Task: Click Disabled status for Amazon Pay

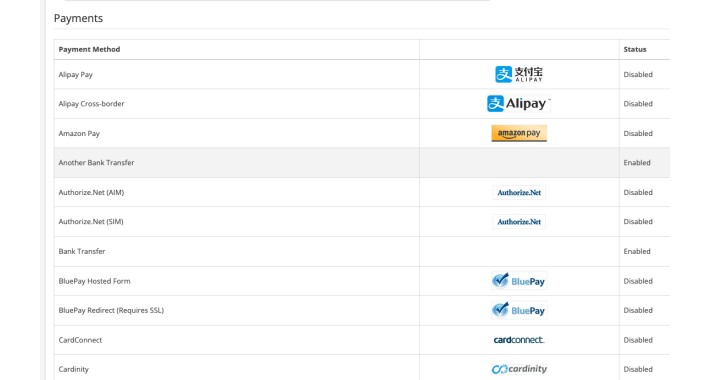Action: point(638,134)
